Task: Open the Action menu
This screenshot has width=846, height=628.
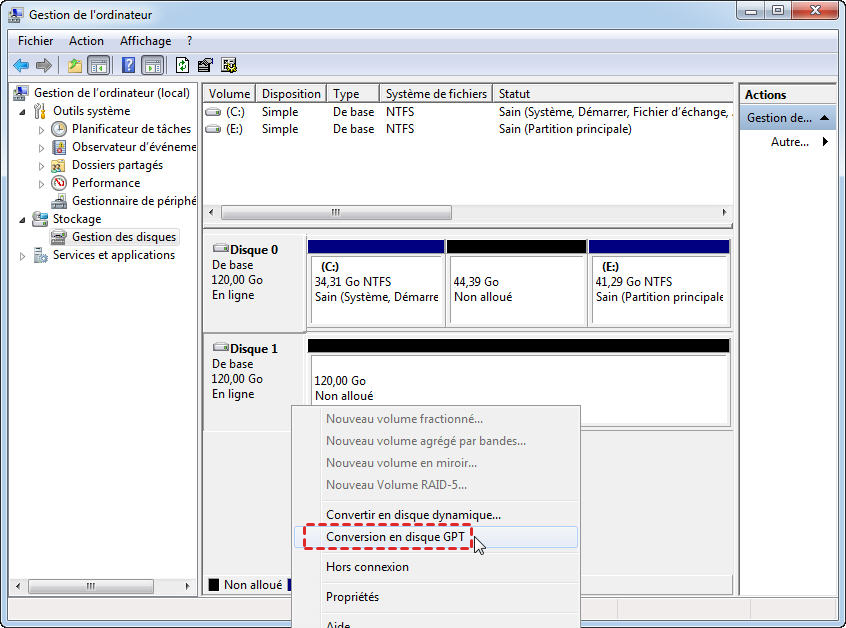Action: pos(86,41)
